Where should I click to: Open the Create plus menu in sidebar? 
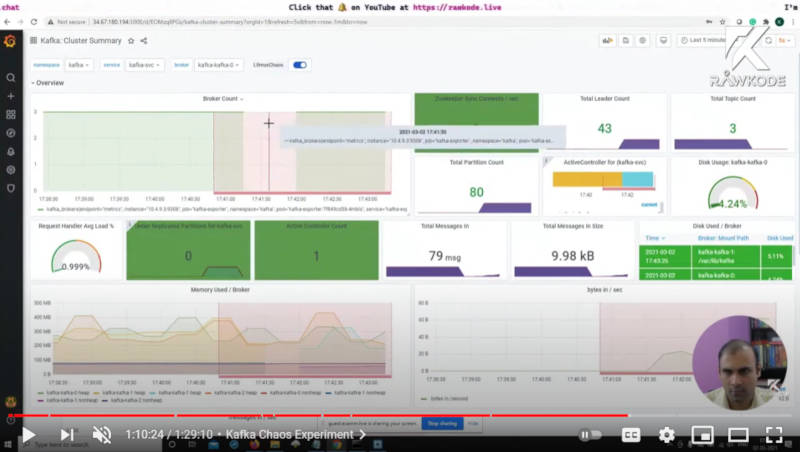11,96
